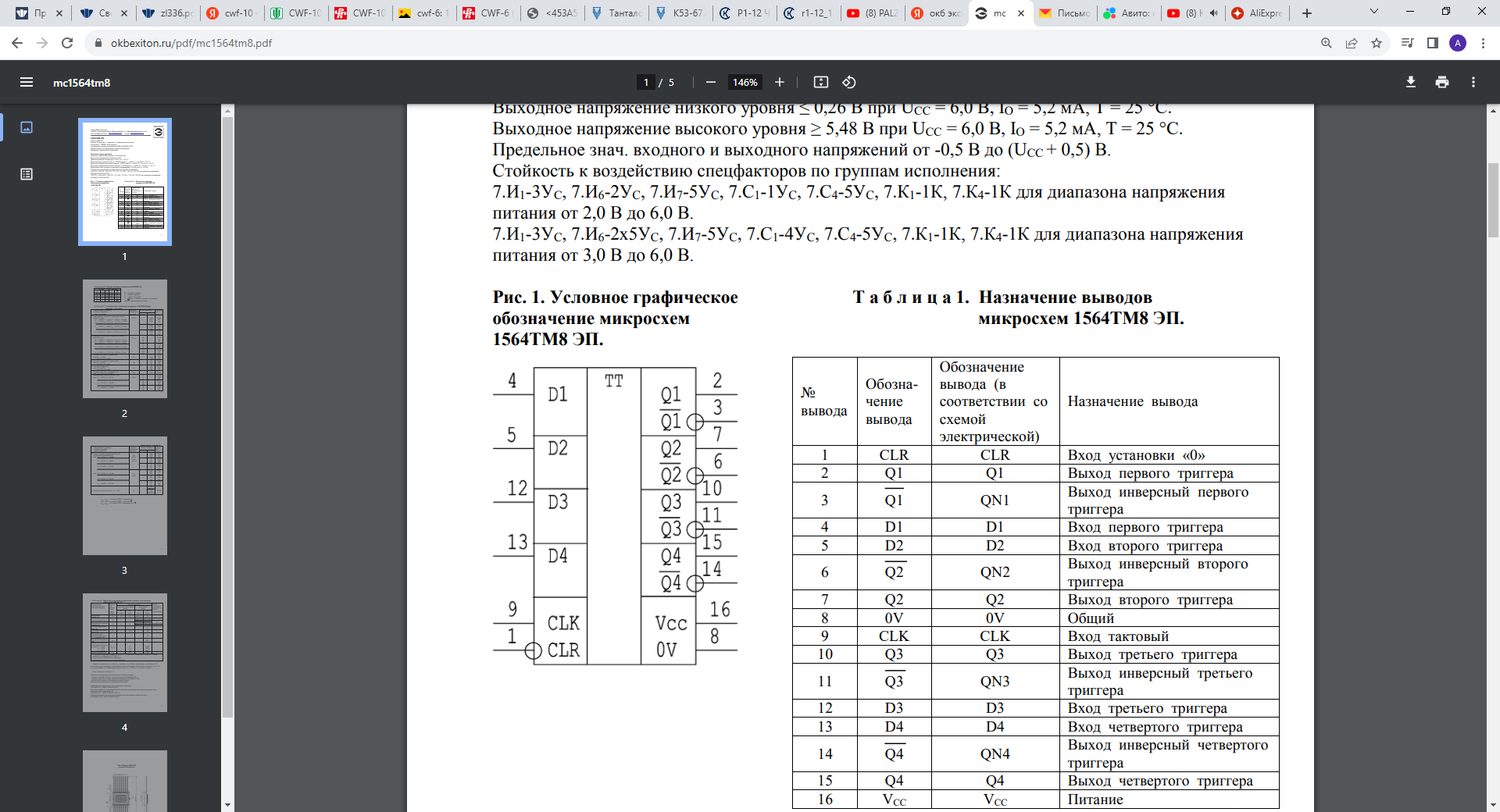This screenshot has width=1500, height=812.
Task: Open the Chrome three-dot menu
Action: click(1483, 43)
